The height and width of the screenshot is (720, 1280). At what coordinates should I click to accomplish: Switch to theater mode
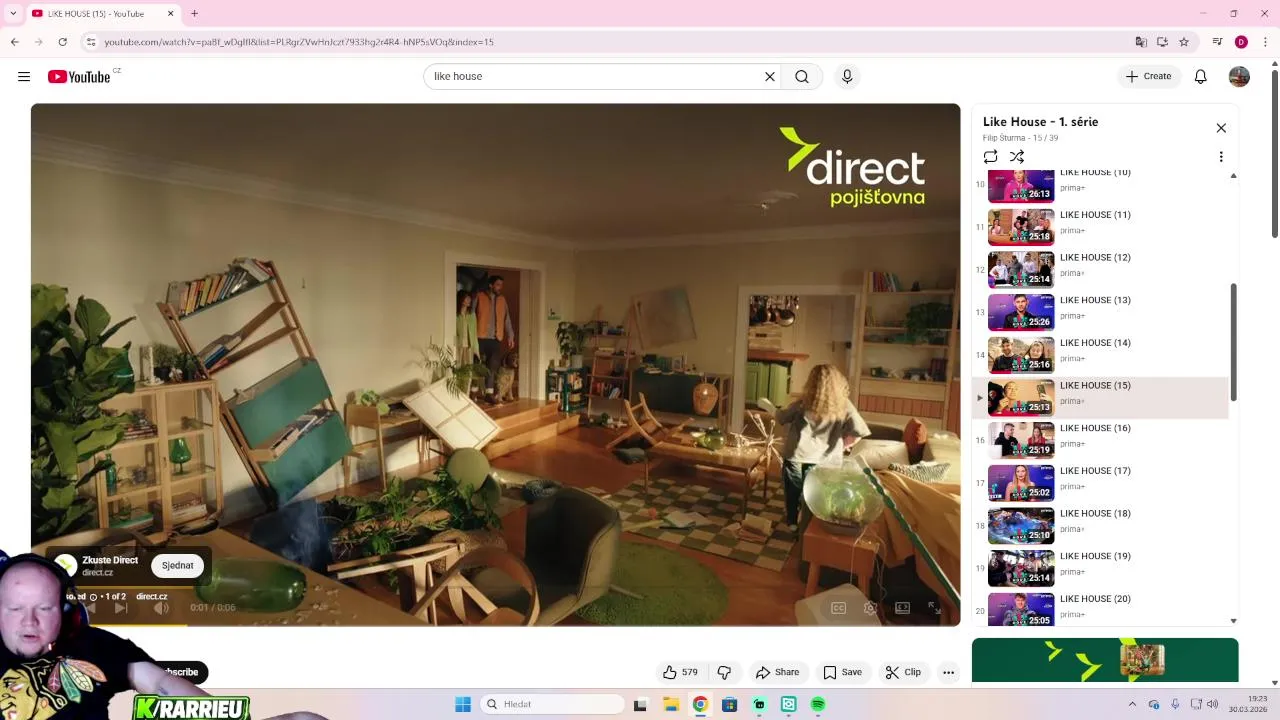[x=902, y=608]
